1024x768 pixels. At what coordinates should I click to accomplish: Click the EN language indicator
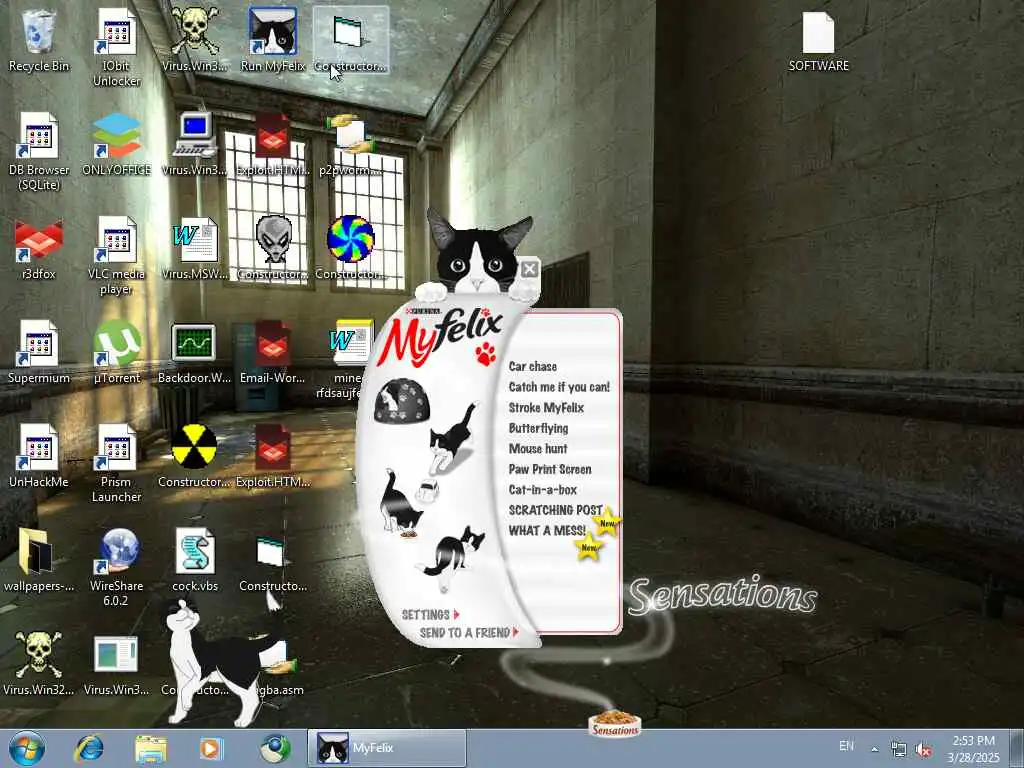click(x=846, y=746)
